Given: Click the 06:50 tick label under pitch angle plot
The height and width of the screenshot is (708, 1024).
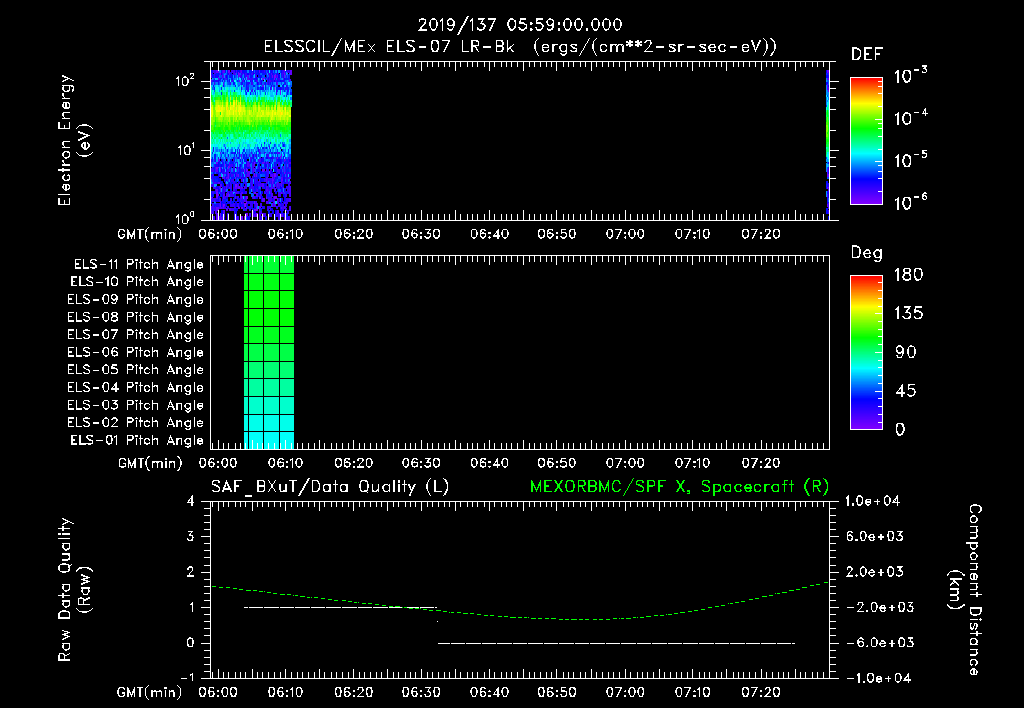Looking at the screenshot, I should click(557, 463).
